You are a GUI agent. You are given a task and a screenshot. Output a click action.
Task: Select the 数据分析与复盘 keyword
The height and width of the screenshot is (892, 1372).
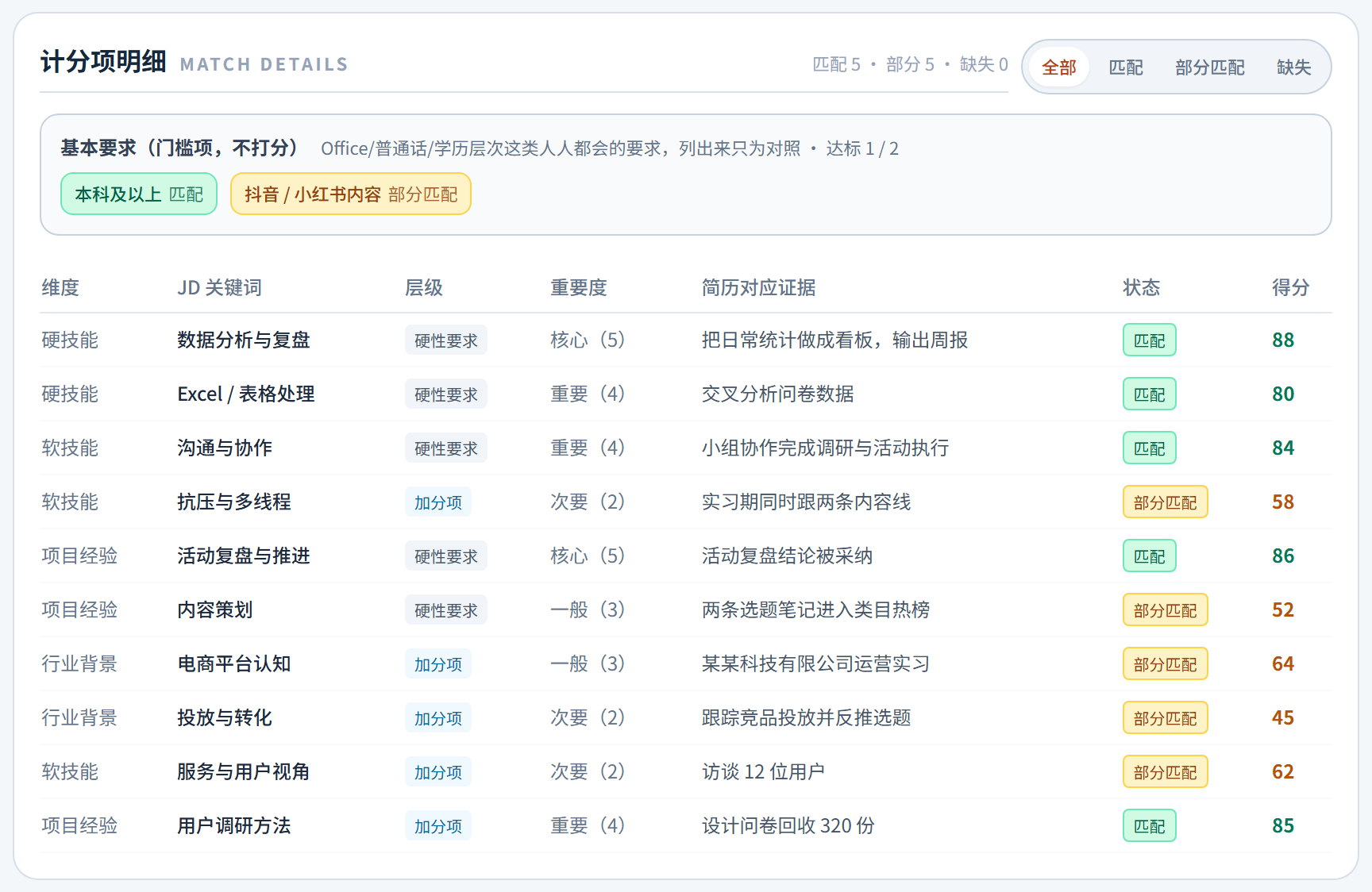click(x=244, y=340)
